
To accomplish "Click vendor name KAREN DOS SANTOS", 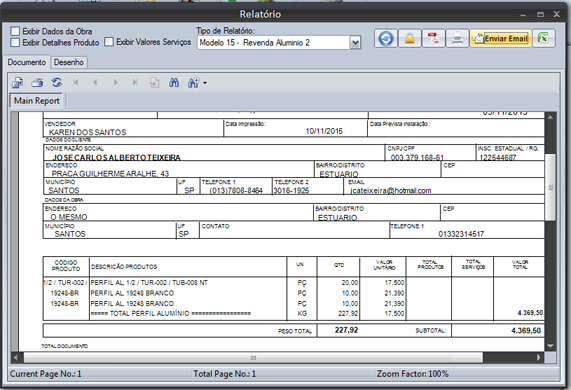I will (88, 132).
